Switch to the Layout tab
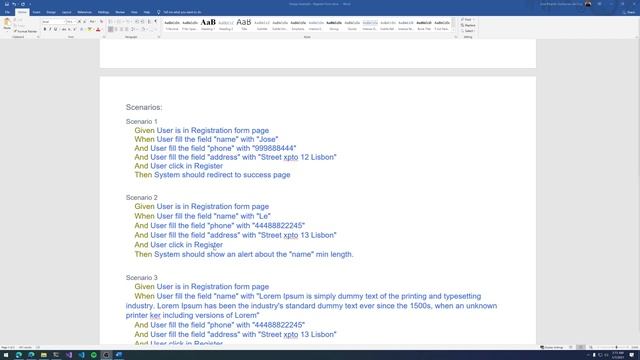This screenshot has width=640, height=360. [67, 12]
